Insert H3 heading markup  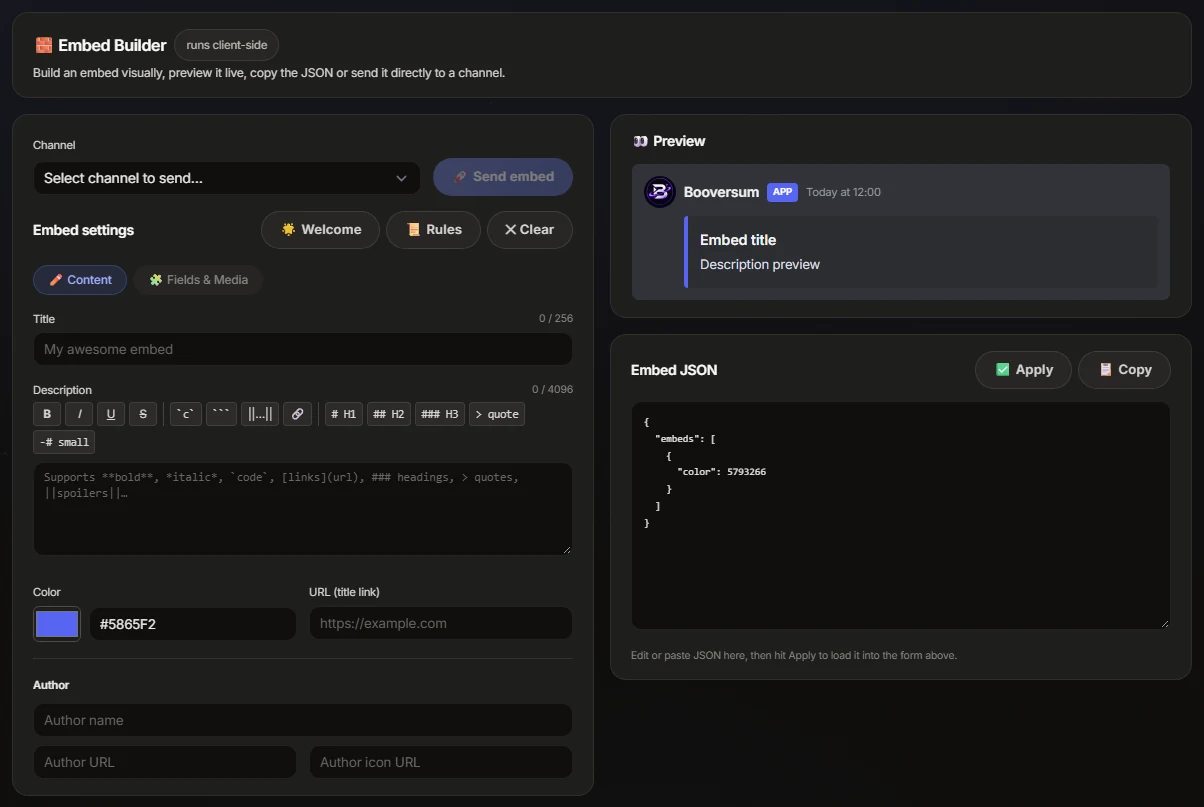tap(440, 414)
